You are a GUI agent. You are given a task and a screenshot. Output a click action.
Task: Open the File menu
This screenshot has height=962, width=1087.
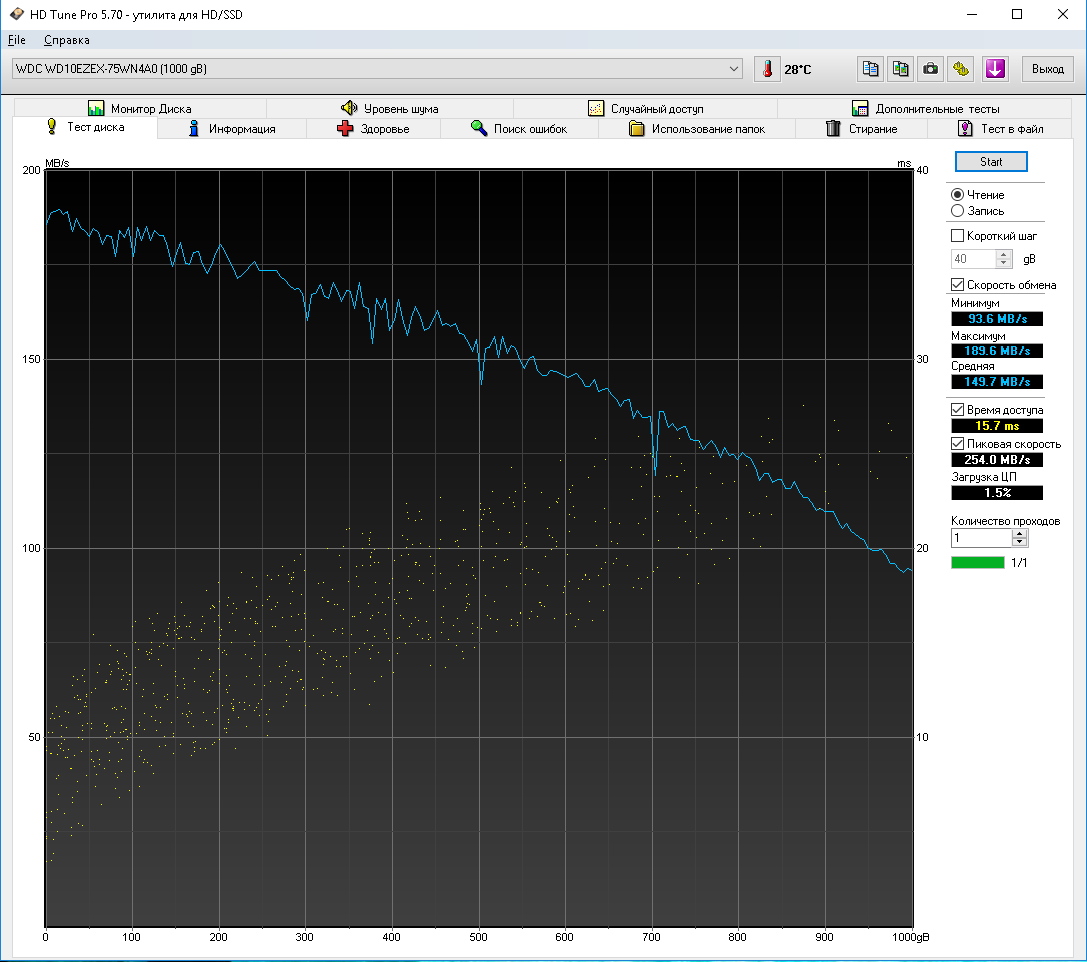click(17, 40)
